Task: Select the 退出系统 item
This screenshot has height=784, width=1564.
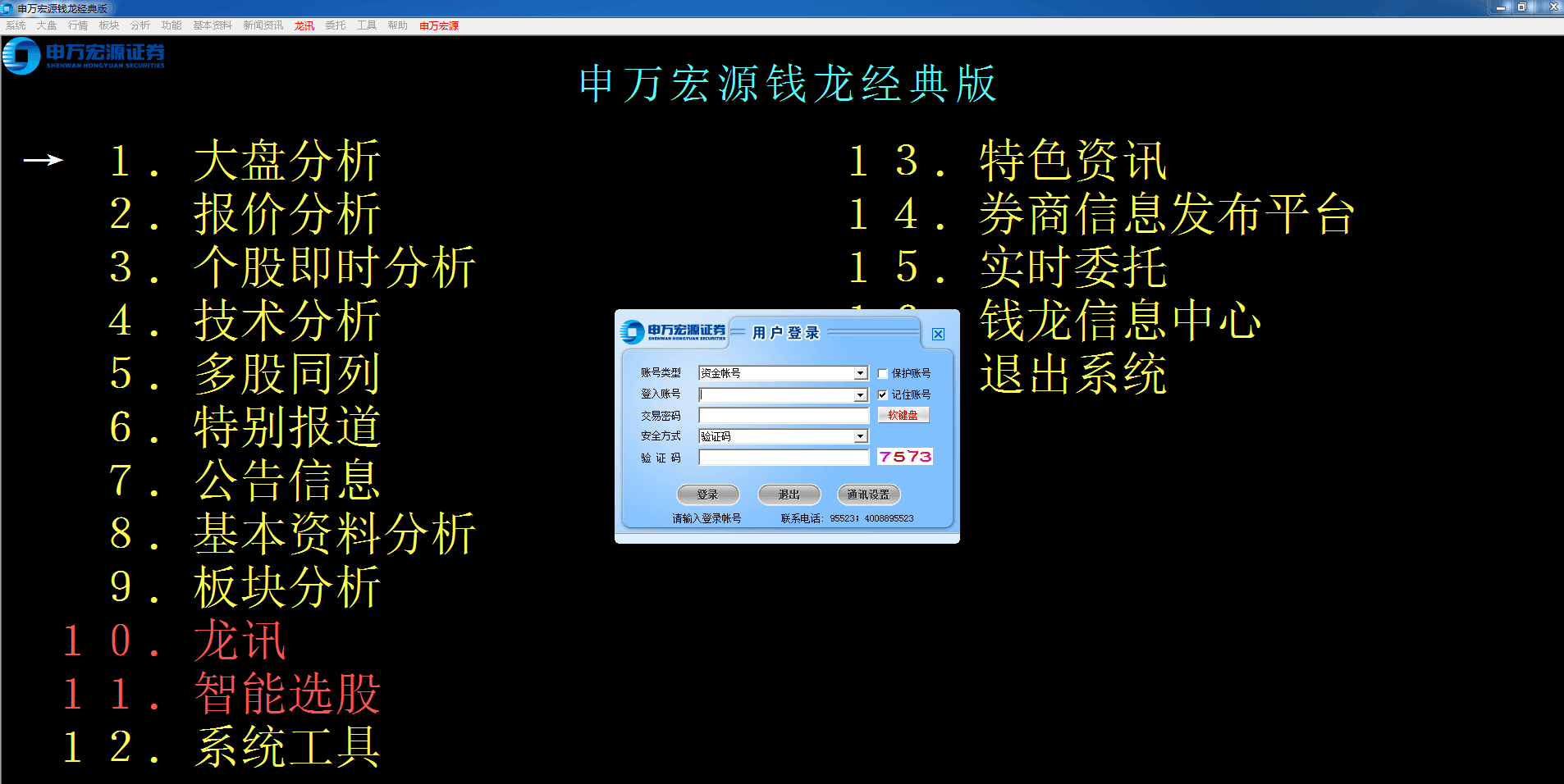Action: click(x=1073, y=373)
